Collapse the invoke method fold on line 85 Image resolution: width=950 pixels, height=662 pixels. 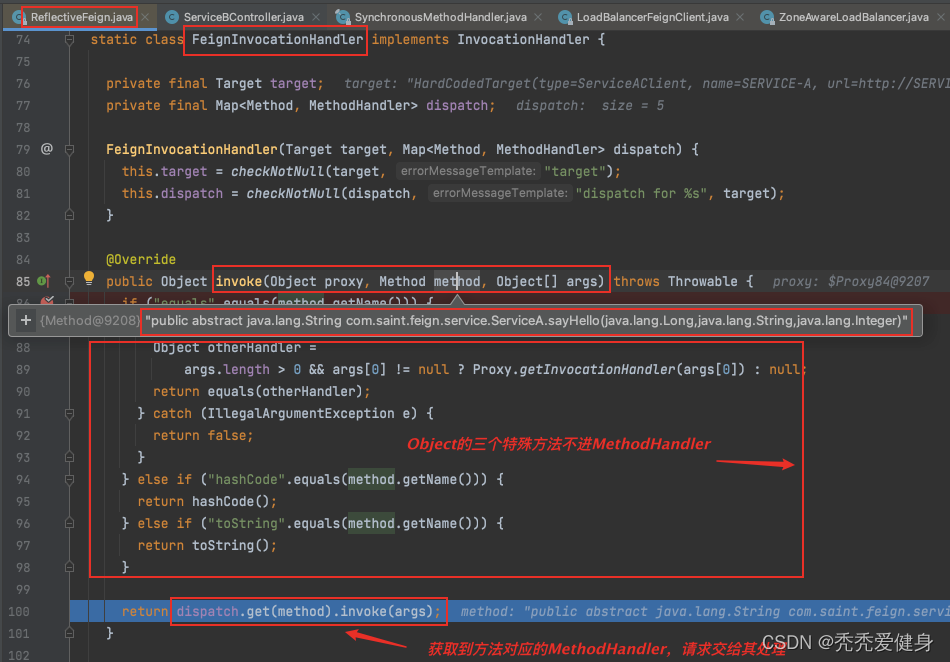point(70,281)
